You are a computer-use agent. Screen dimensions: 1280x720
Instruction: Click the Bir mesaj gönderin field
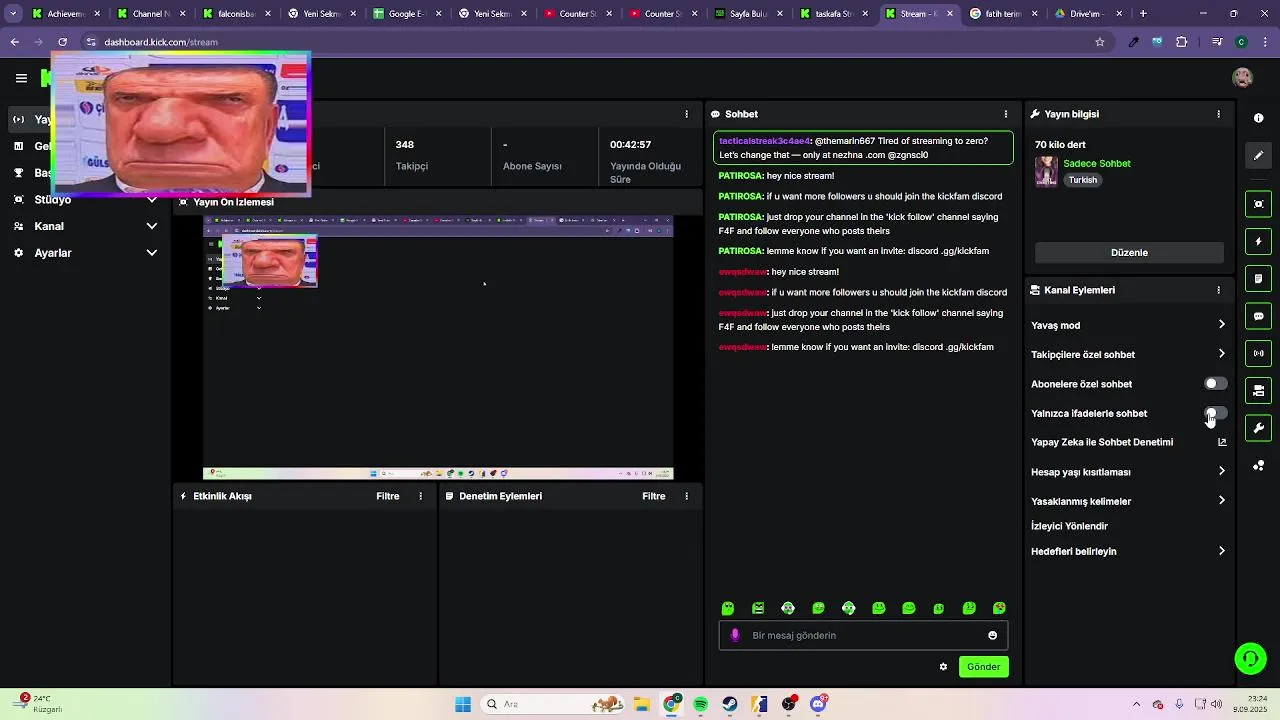point(862,635)
